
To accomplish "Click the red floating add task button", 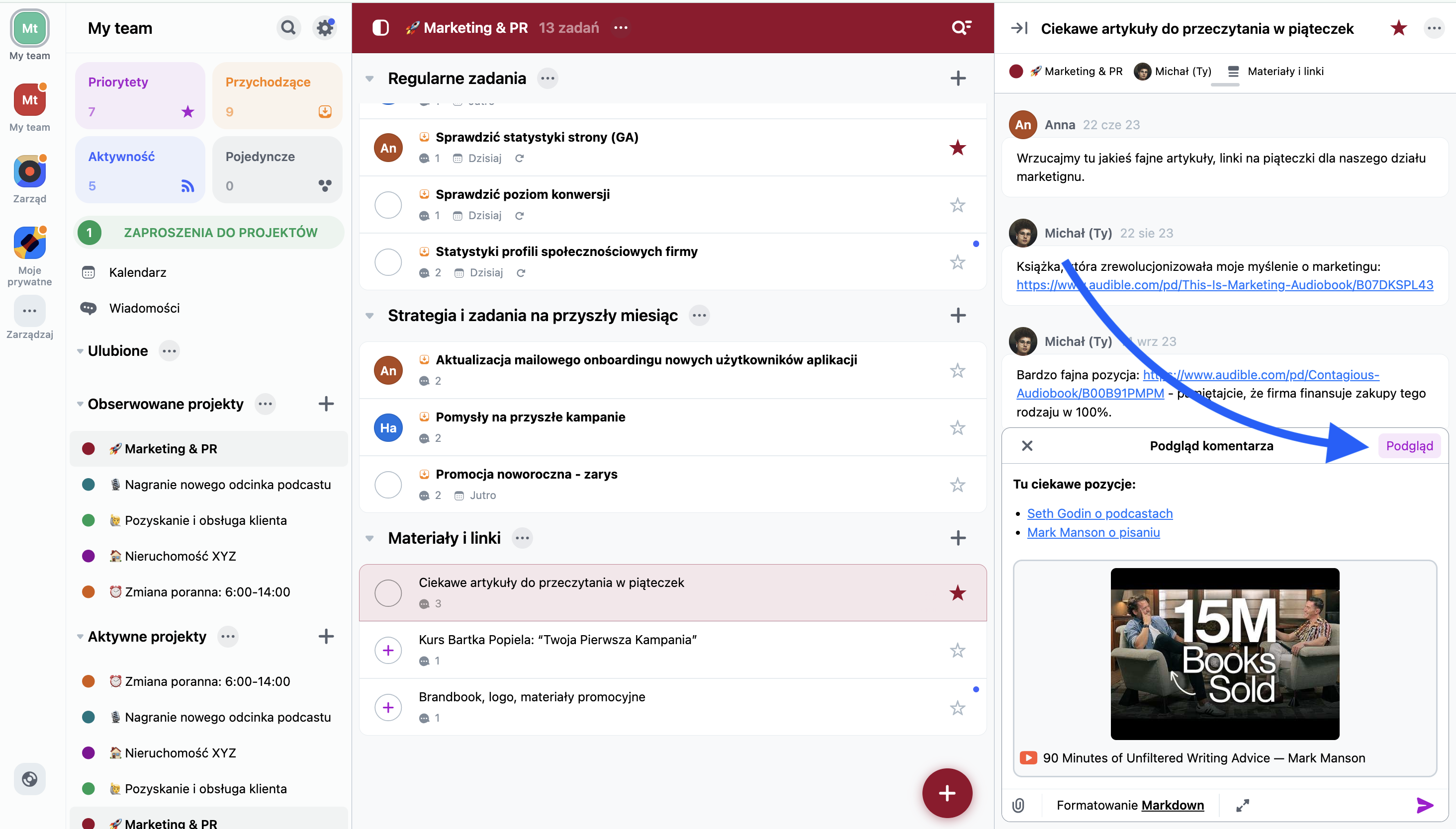I will click(947, 793).
